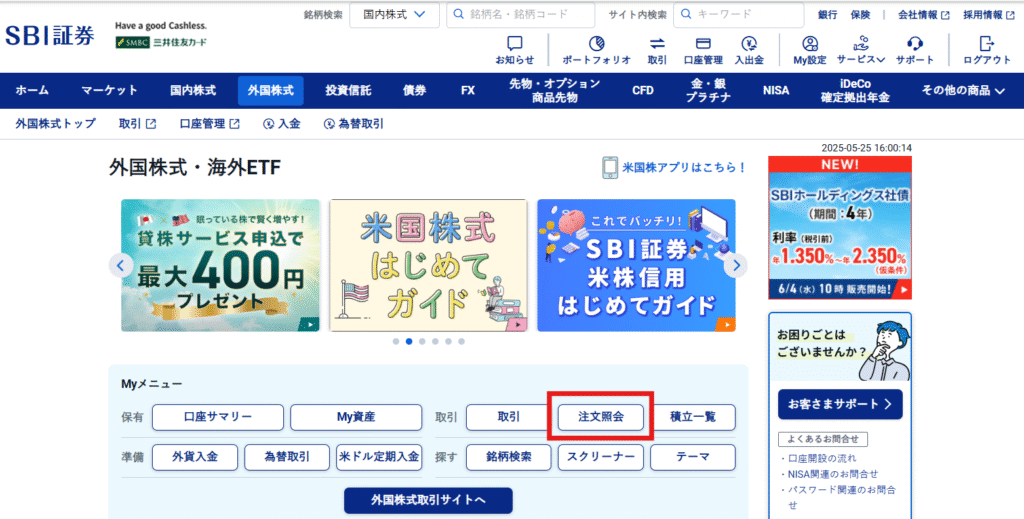Image resolution: width=1024 pixels, height=519 pixels.
Task: Select the 外国株式 nav tab
Action: [x=270, y=91]
